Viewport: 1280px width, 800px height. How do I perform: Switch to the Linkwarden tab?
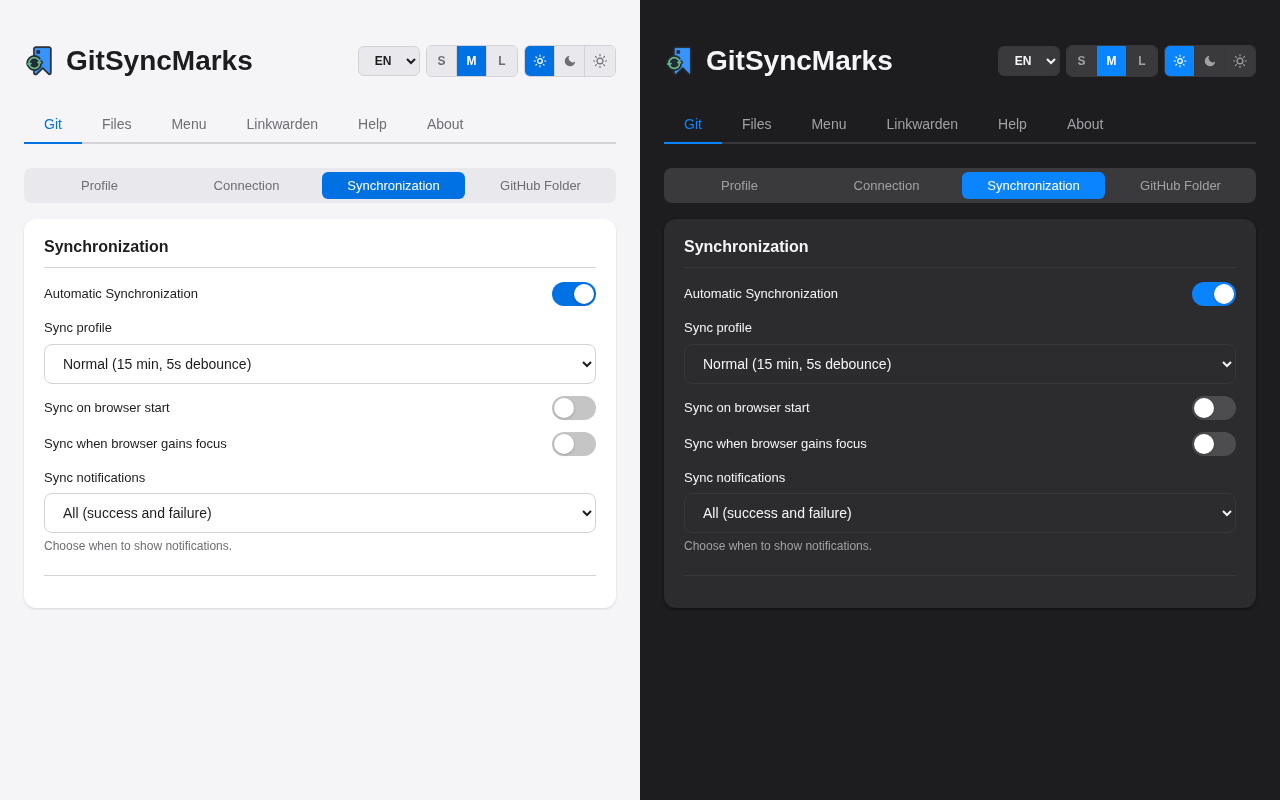click(x=282, y=124)
